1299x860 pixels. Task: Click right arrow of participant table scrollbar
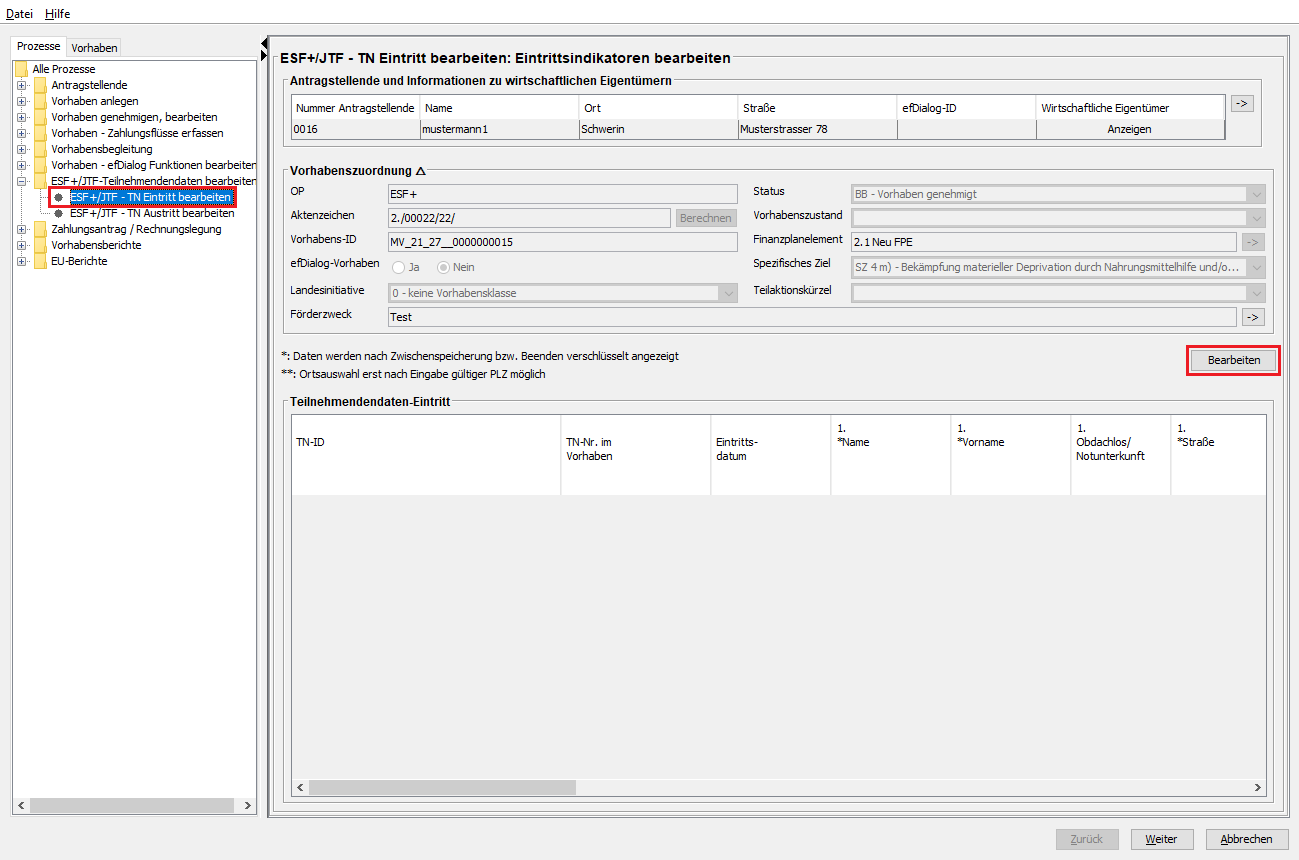pos(1257,788)
